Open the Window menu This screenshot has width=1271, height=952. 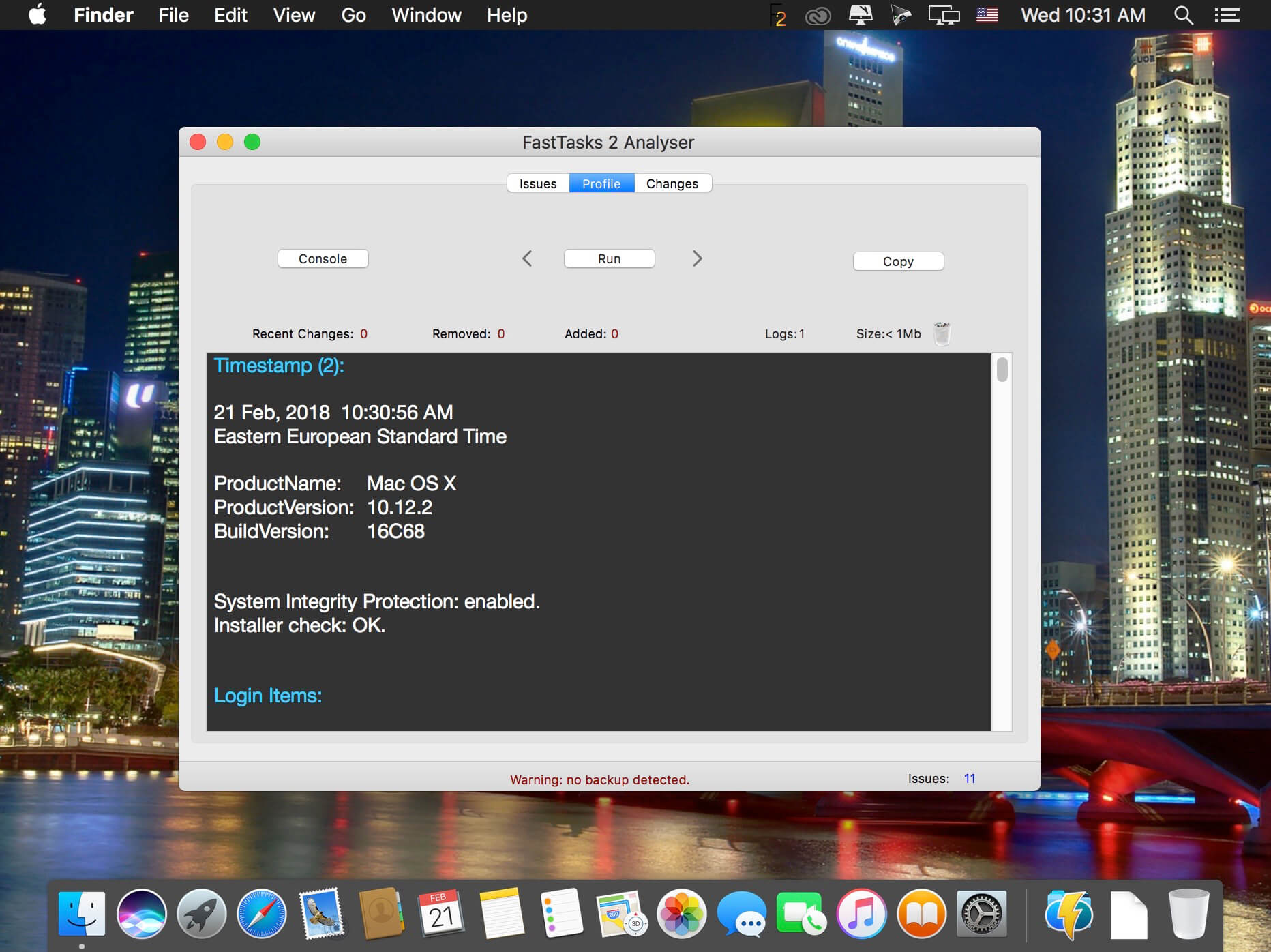[426, 15]
